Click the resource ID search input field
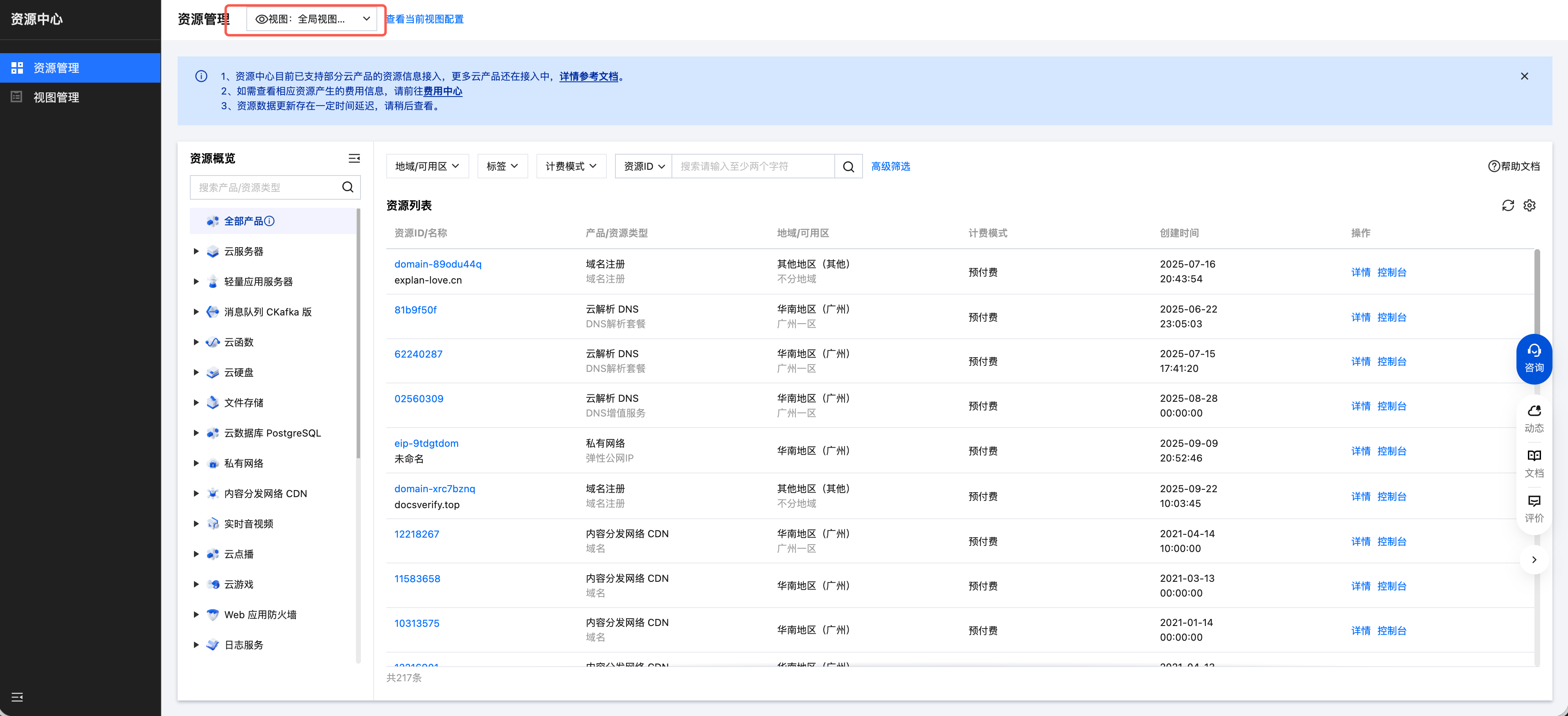The height and width of the screenshot is (716, 1568). [x=752, y=166]
